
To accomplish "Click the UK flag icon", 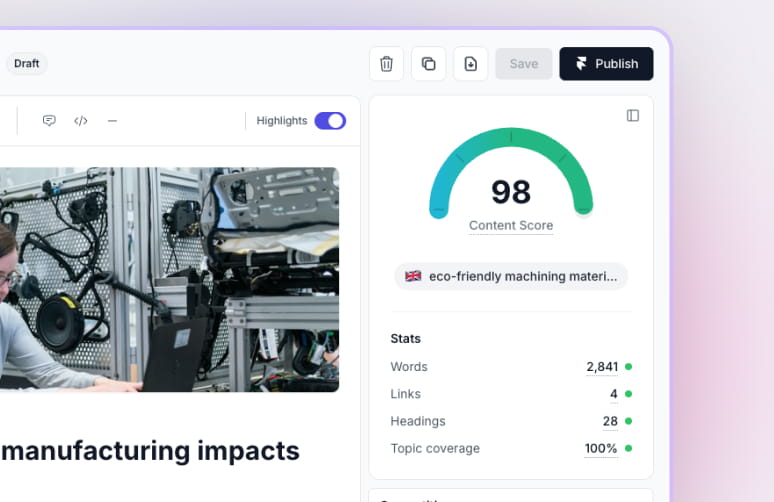I will pos(413,276).
